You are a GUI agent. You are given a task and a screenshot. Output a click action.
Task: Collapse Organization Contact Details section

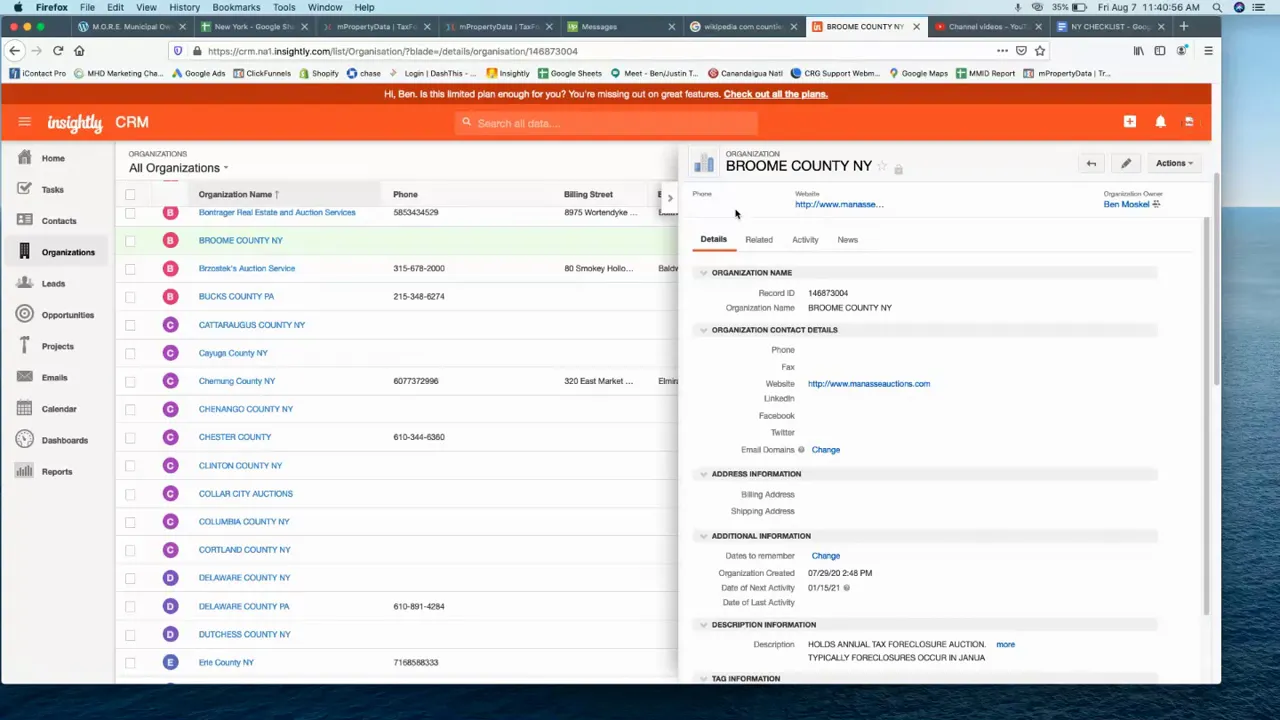tap(703, 330)
